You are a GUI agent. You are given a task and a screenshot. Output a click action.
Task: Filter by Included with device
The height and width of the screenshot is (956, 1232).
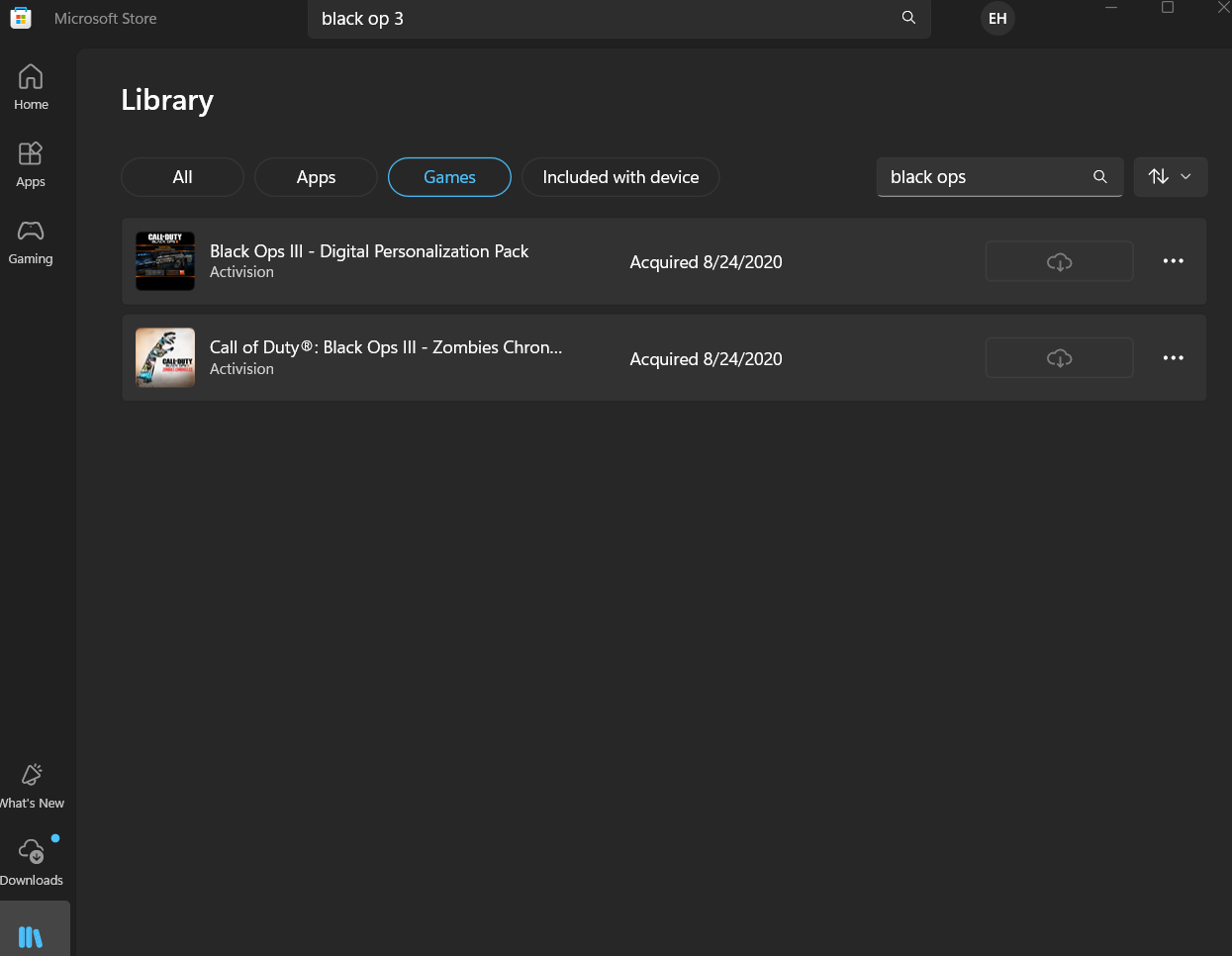coord(620,177)
